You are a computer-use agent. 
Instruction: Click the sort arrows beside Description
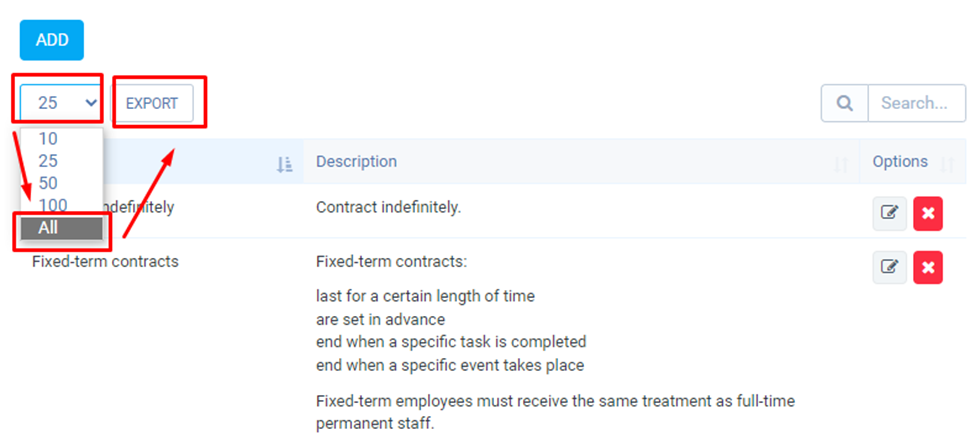click(x=841, y=164)
